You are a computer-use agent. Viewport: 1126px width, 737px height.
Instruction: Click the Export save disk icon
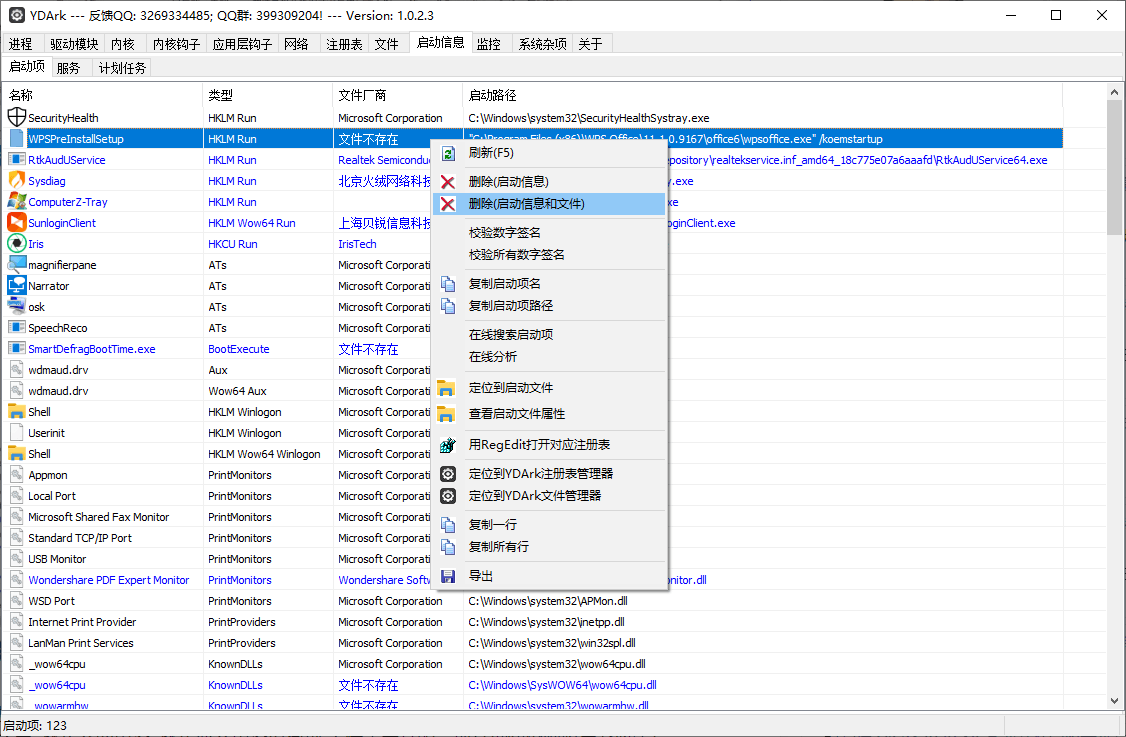click(449, 576)
